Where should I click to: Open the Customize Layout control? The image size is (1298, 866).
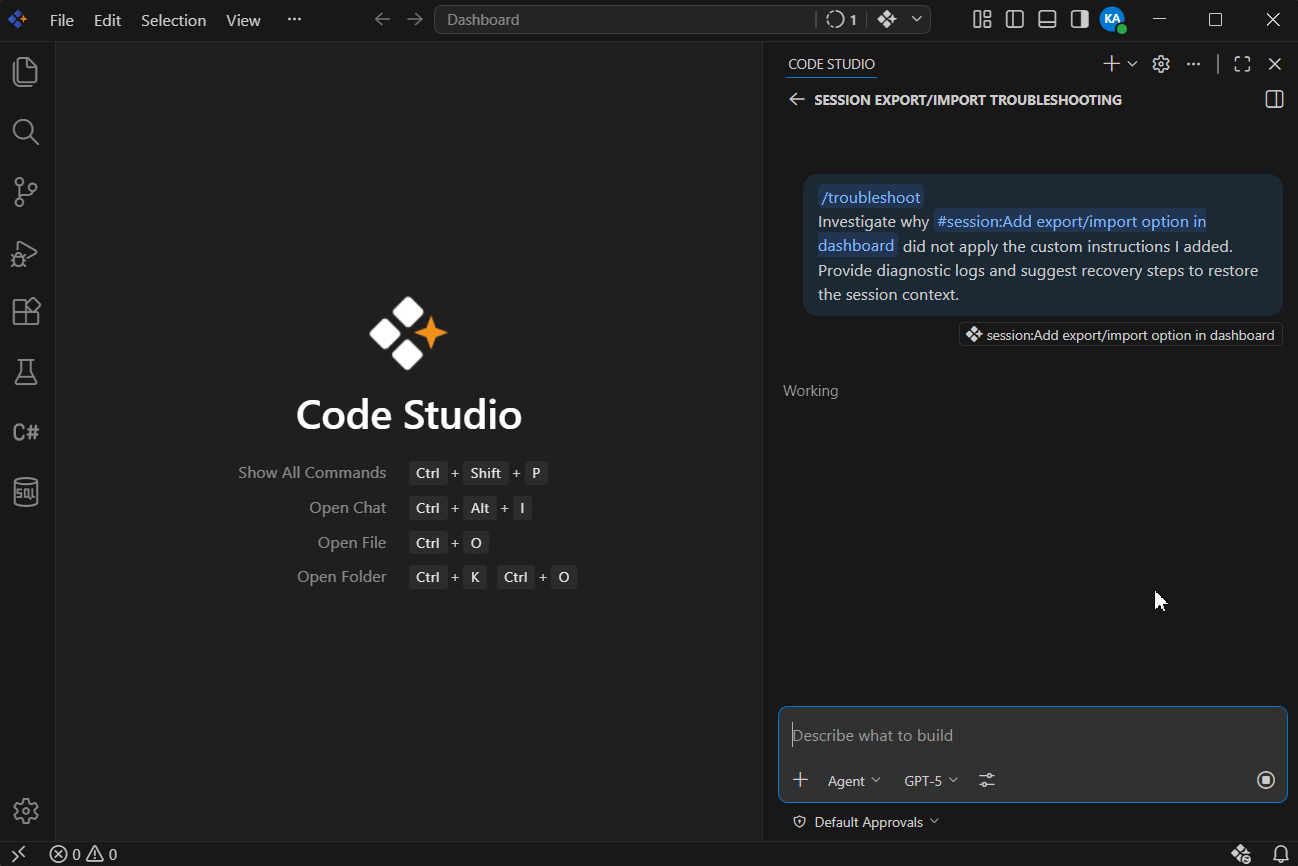[x=982, y=19]
